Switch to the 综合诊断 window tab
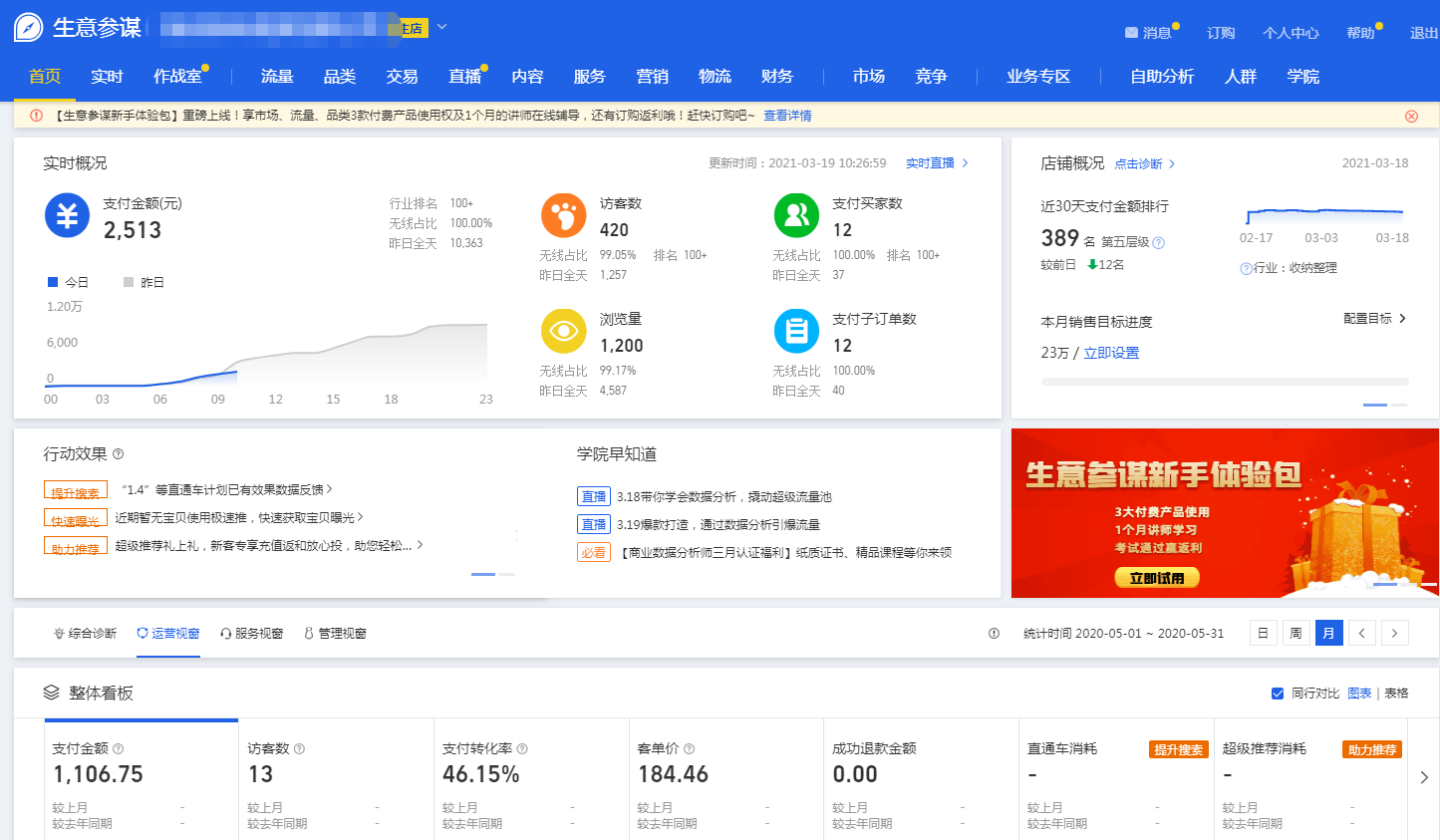Image resolution: width=1440 pixels, height=840 pixels. (x=85, y=634)
